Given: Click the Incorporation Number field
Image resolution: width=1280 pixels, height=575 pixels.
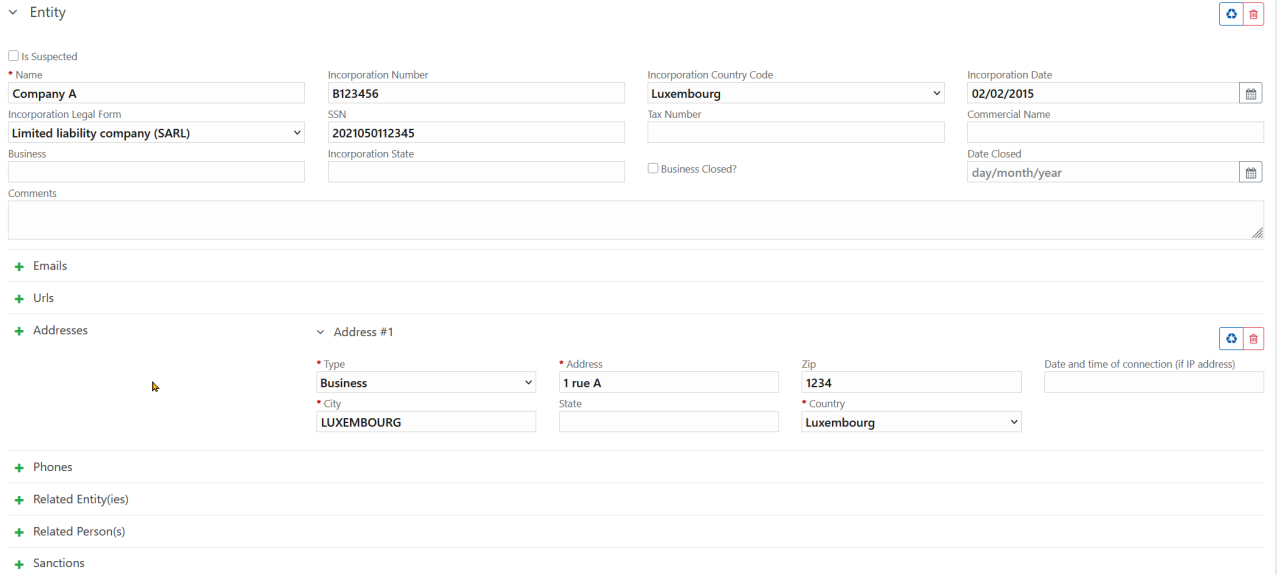Looking at the screenshot, I should pos(476,94).
